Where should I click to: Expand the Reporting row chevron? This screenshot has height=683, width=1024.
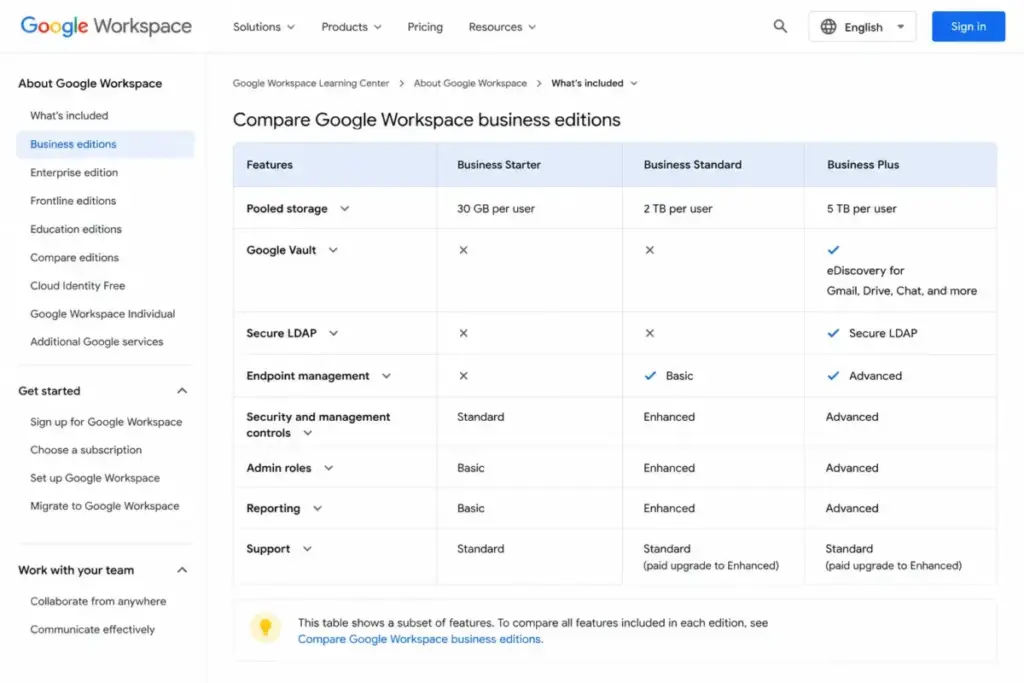(317, 508)
